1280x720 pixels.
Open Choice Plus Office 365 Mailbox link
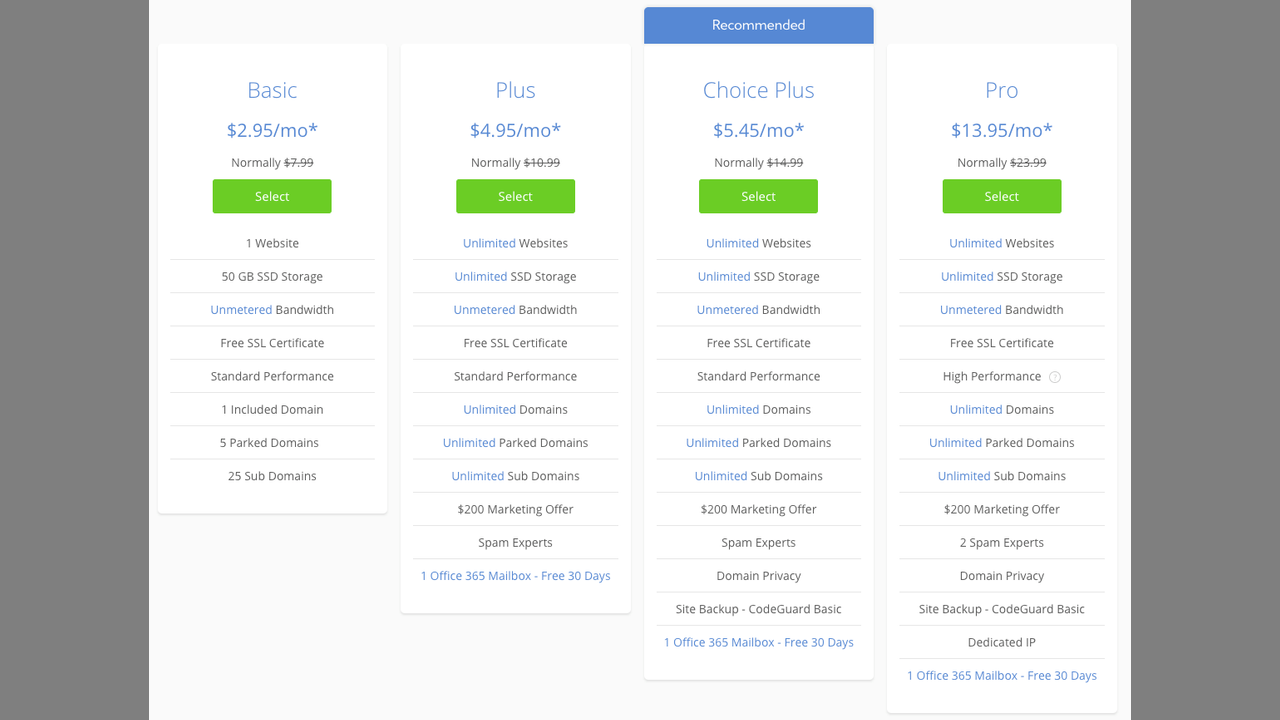click(758, 642)
